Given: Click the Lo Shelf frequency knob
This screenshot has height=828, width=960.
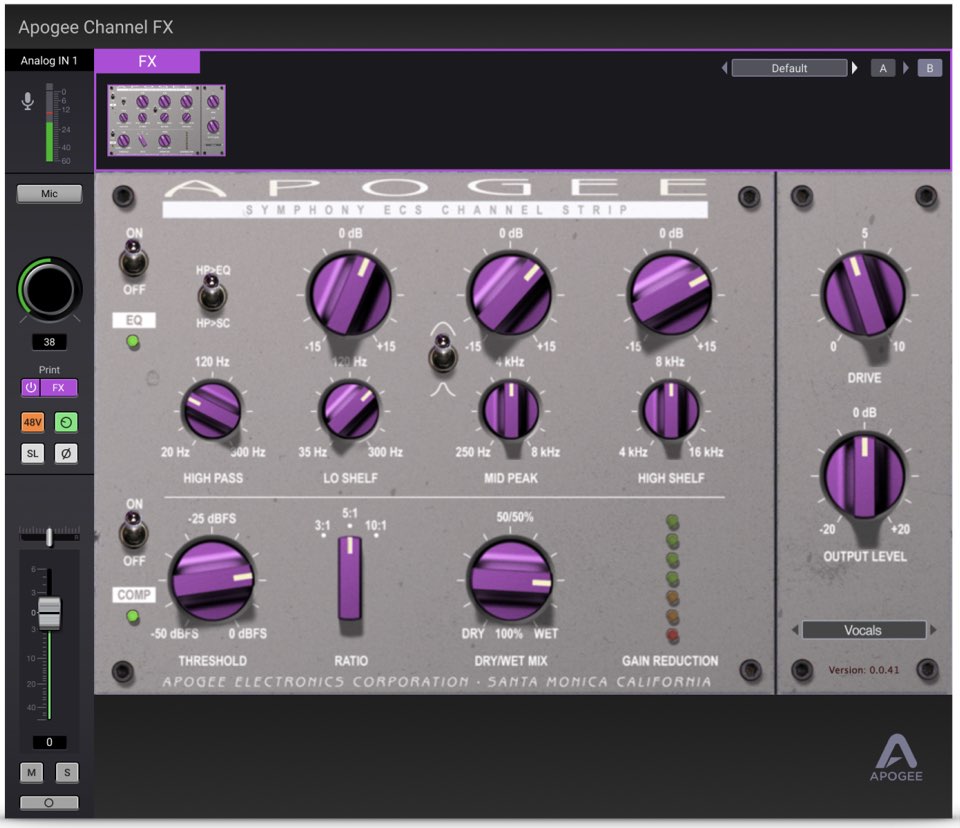Looking at the screenshot, I should coord(350,410).
